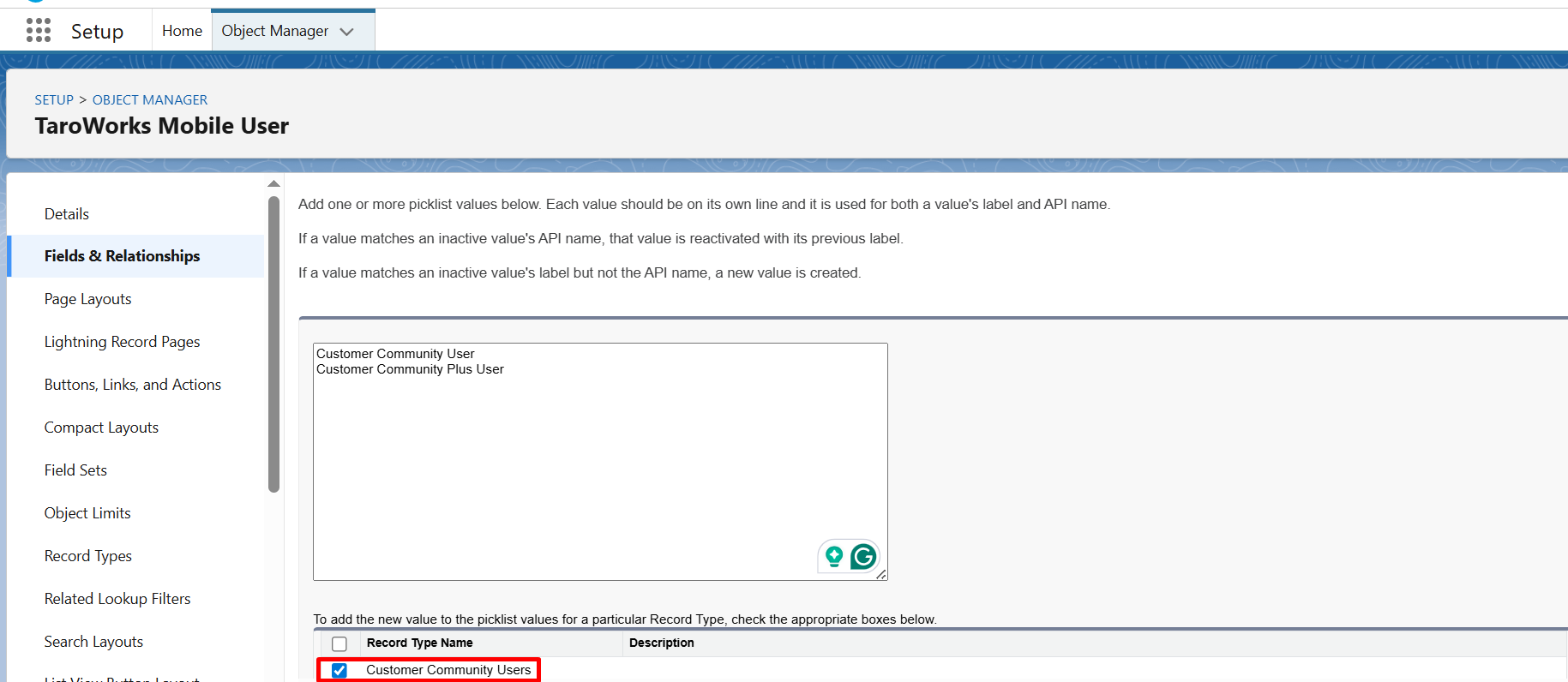Open Page Layouts in sidebar
The width and height of the screenshot is (1568, 682).
tap(88, 299)
